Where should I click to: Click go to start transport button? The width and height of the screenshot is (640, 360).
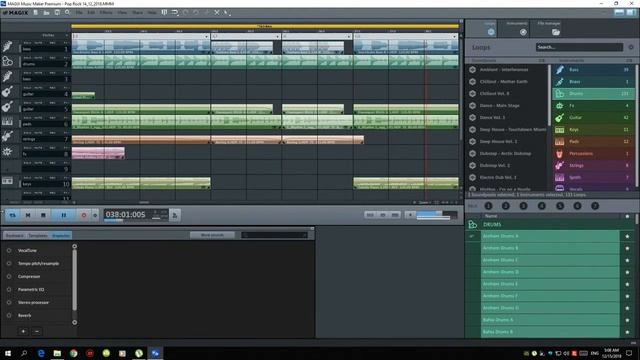(x=28, y=215)
